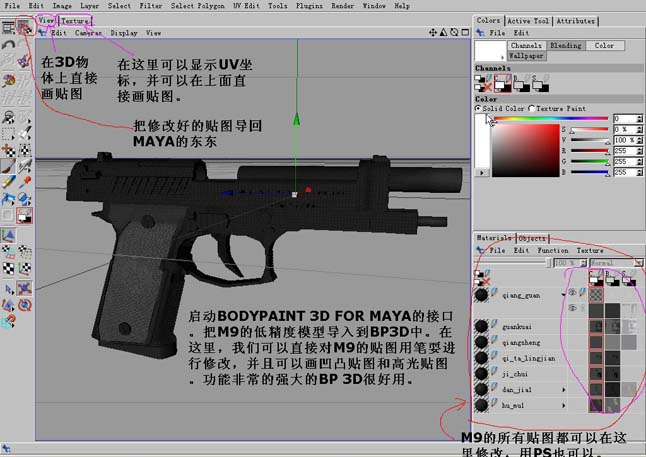Choose the fill bucket tool icon
Viewport: 646px width, 457px height.
(25, 134)
